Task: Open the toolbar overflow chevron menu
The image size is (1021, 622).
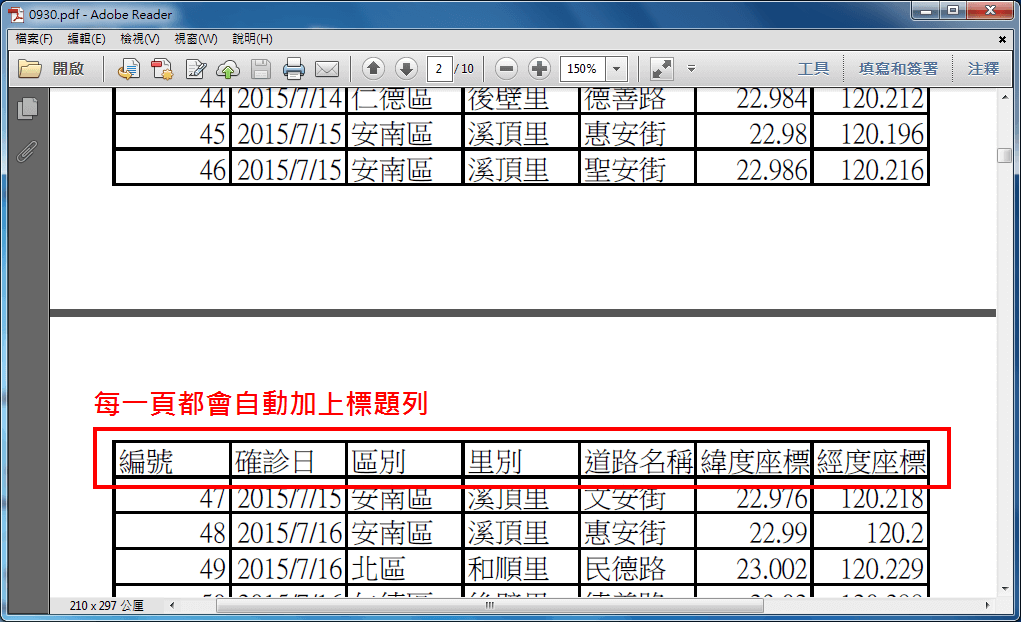Action: [690, 69]
